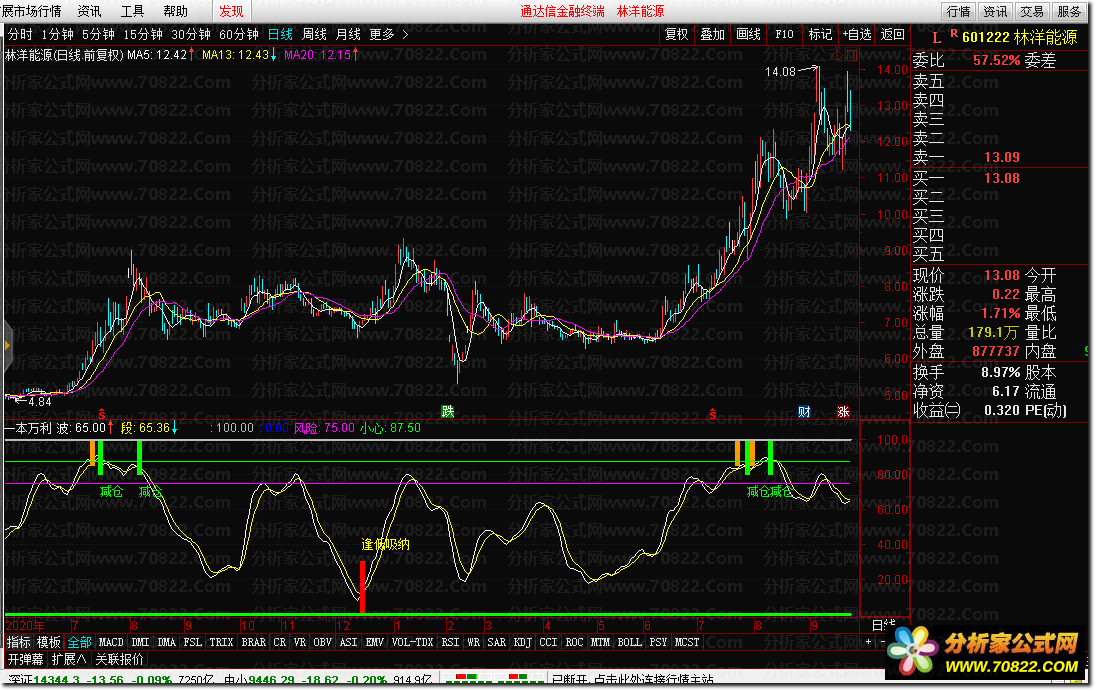Select the VOL-TDX indicator tab
This screenshot has width=1097, height=691.
tap(412, 641)
